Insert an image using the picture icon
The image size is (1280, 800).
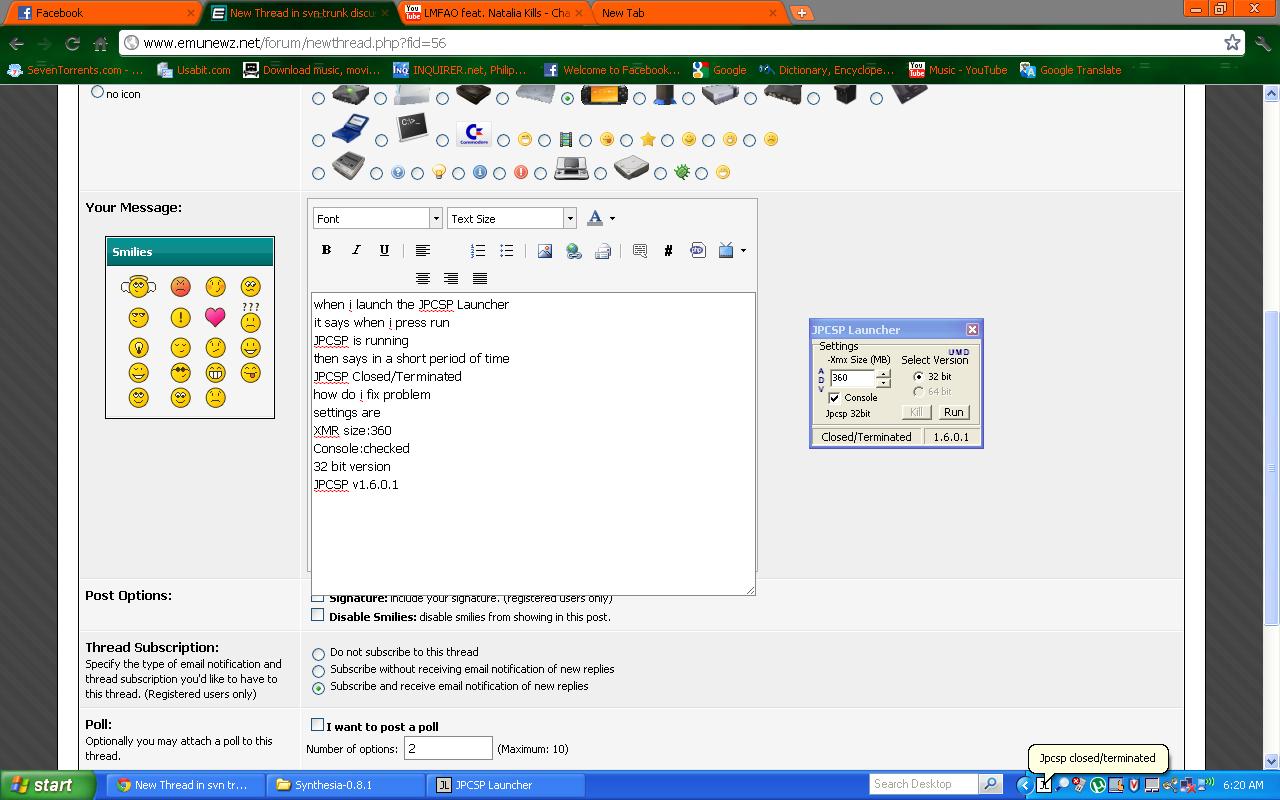click(545, 251)
